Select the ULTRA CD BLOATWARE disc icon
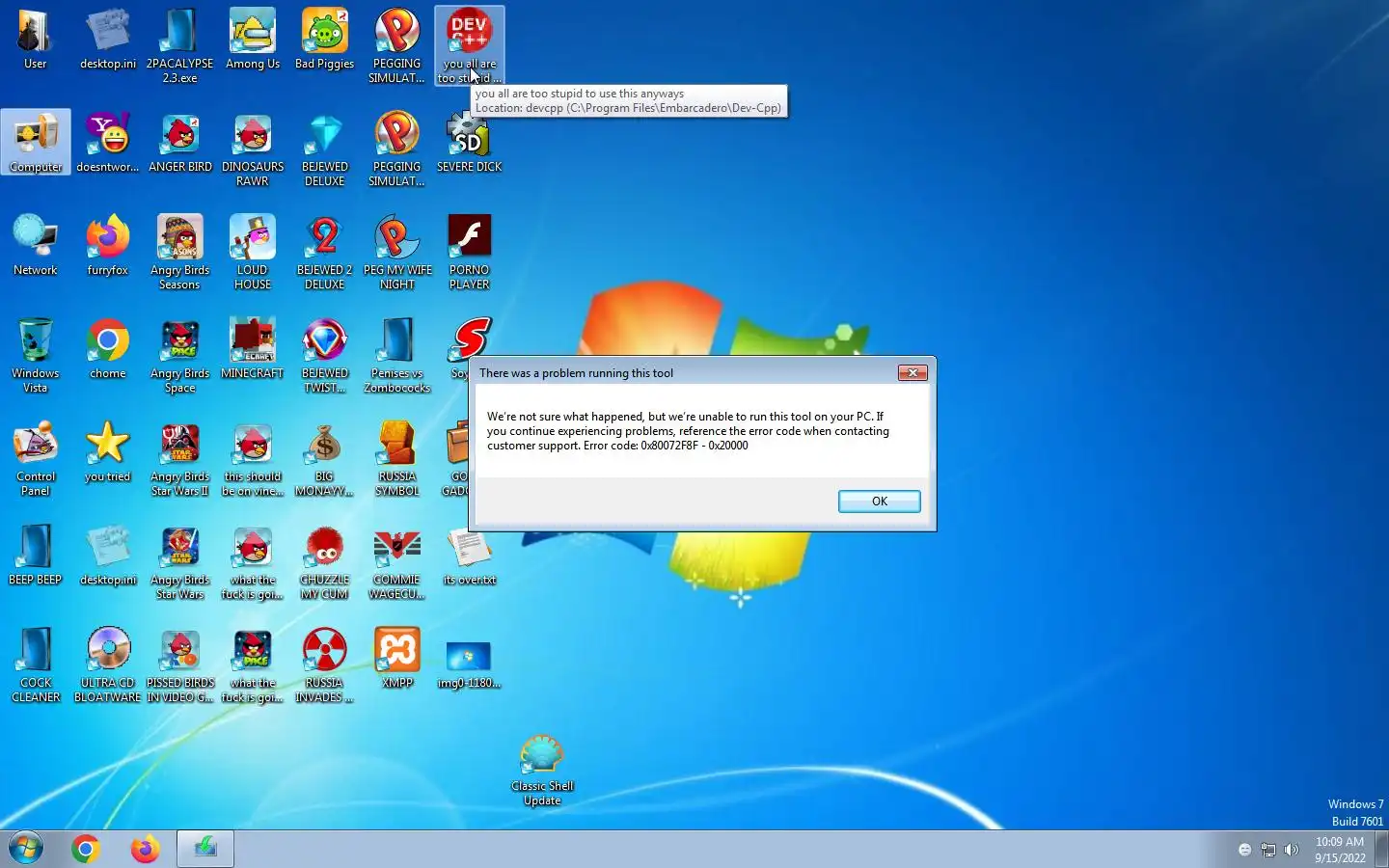Screen dimensions: 1389x868 (x=108, y=665)
